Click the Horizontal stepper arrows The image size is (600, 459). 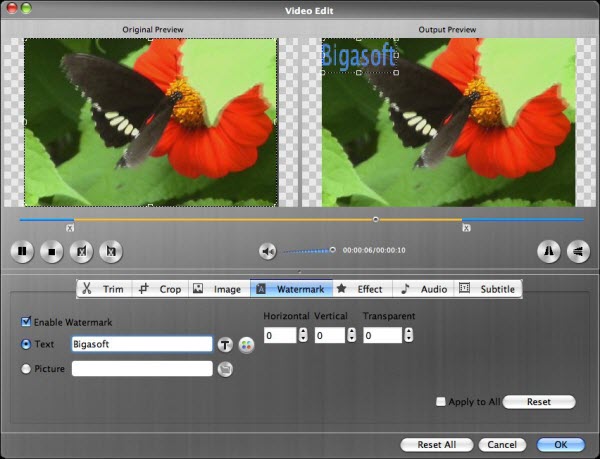pos(303,335)
